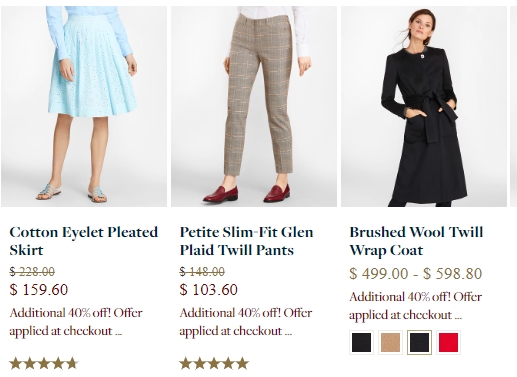This screenshot has height=377, width=517.
Task: Open Petite Slim-Fit Glen Plaid Twill Pants link
Action: coord(247,241)
